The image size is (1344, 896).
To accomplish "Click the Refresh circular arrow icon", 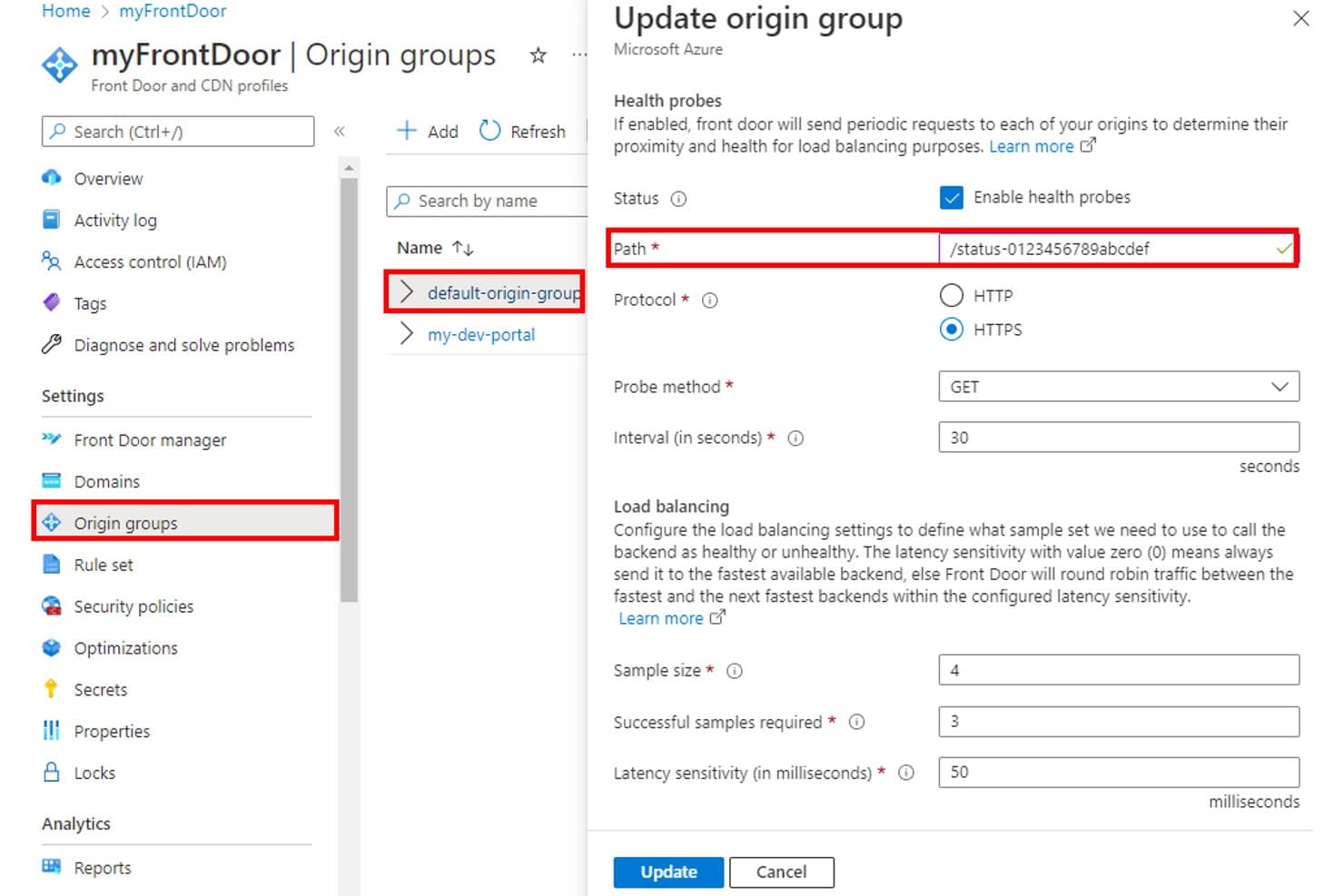I will coord(490,131).
